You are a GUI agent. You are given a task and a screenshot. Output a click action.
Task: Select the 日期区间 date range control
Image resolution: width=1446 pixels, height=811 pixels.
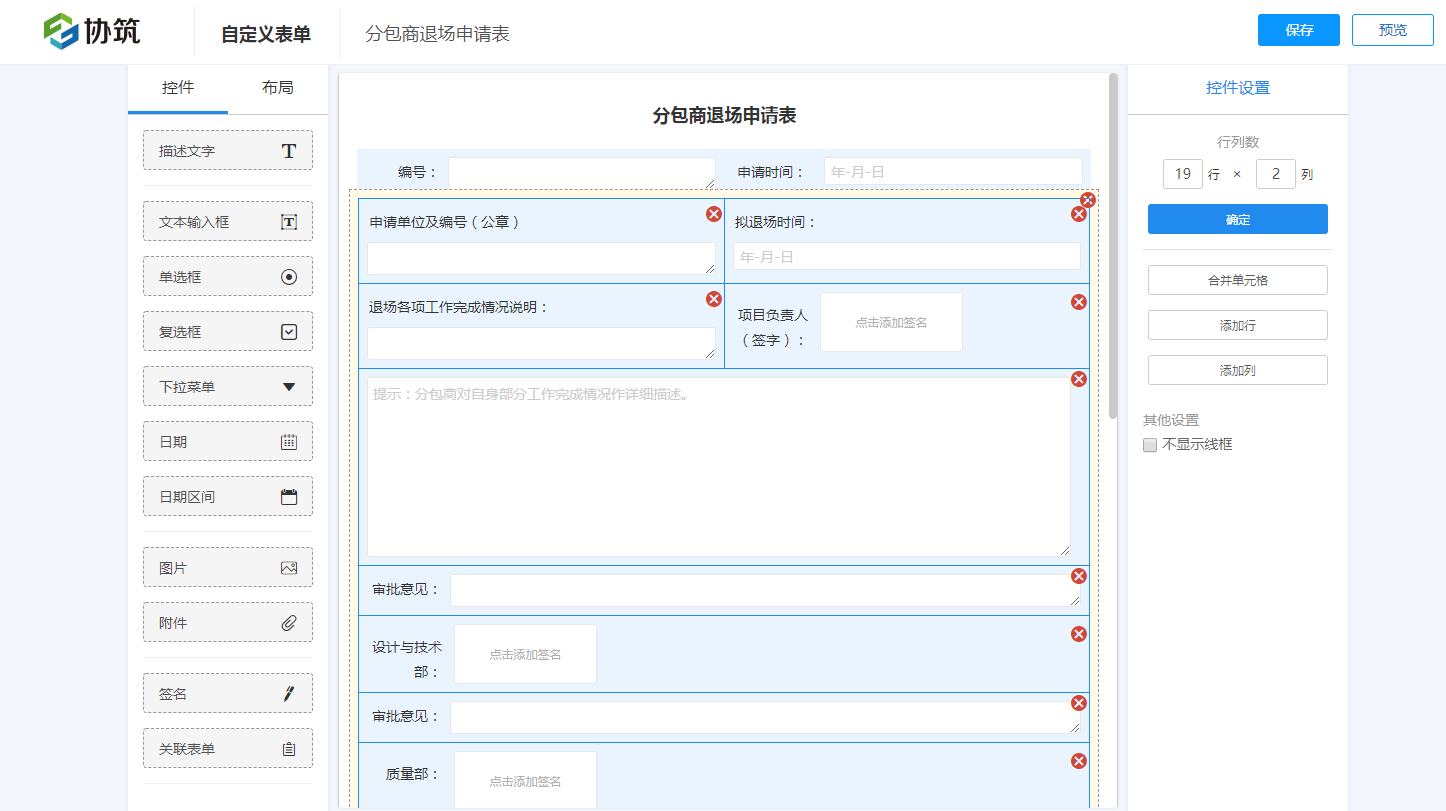tap(228, 497)
